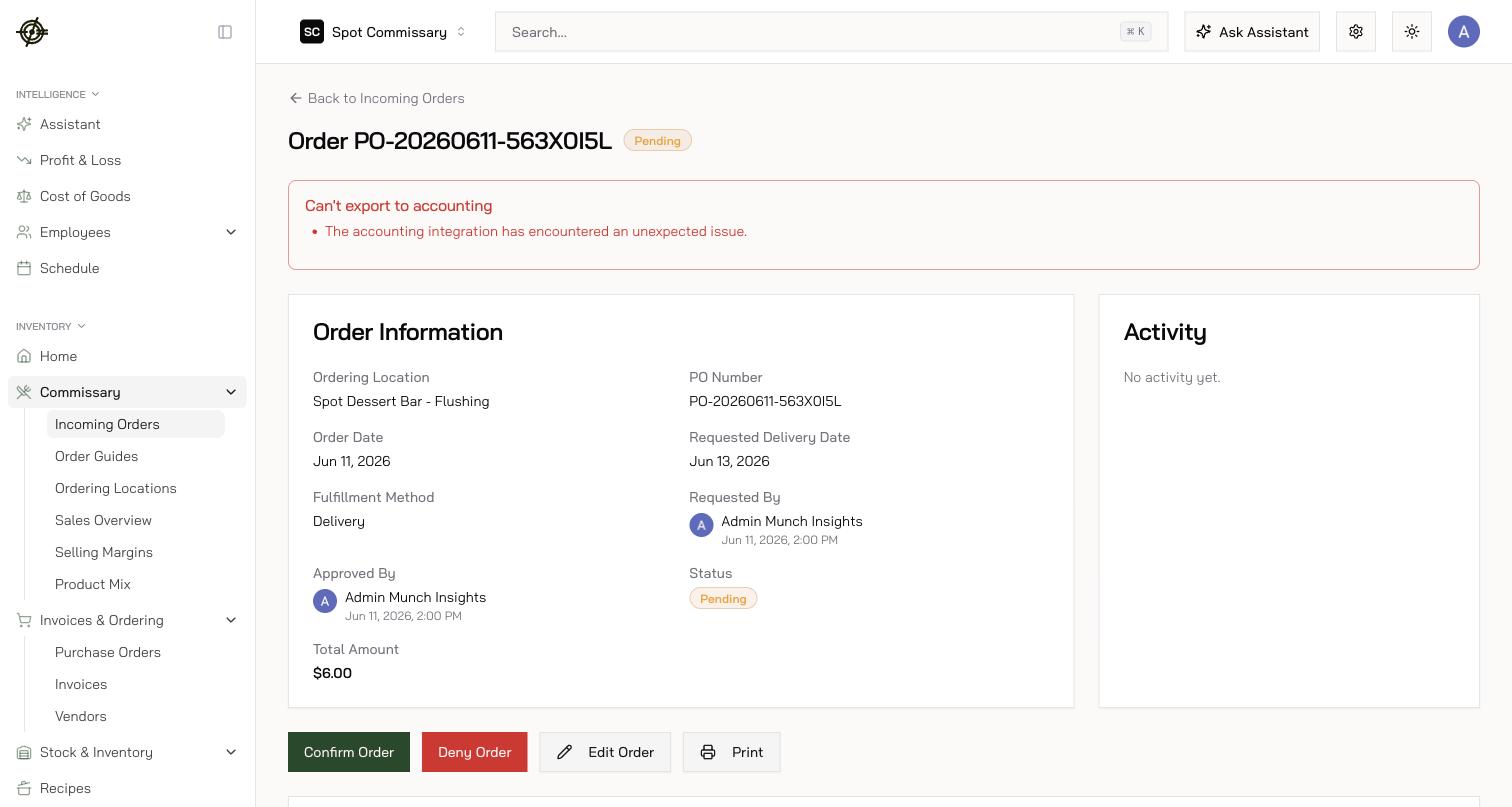Click the Assistant sparkle icon in sidebar
This screenshot has width=1512, height=807.
[24, 124]
